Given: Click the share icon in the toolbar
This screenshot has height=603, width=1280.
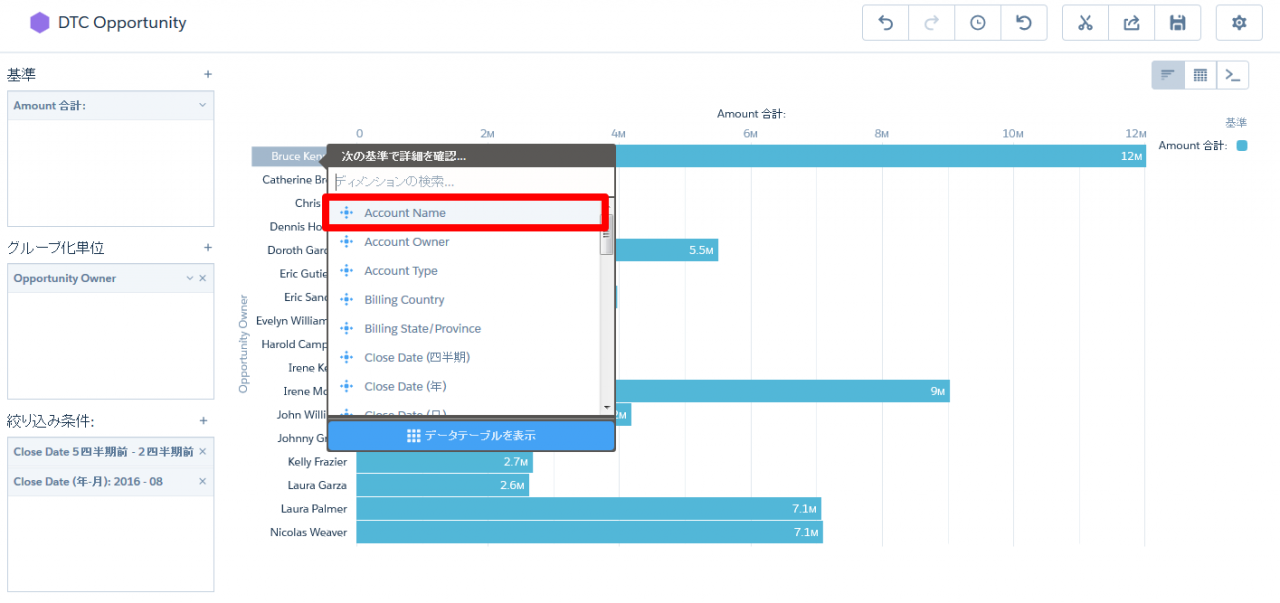Looking at the screenshot, I should point(1131,23).
